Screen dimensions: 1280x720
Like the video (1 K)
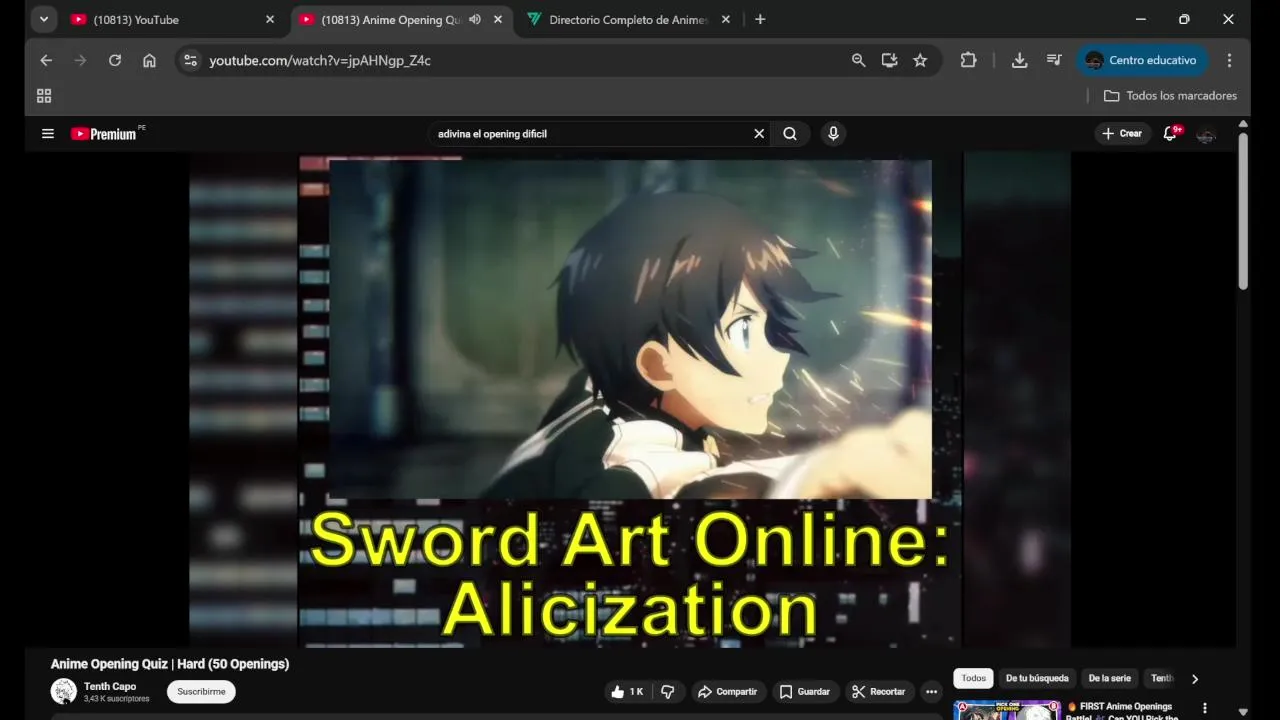click(627, 691)
